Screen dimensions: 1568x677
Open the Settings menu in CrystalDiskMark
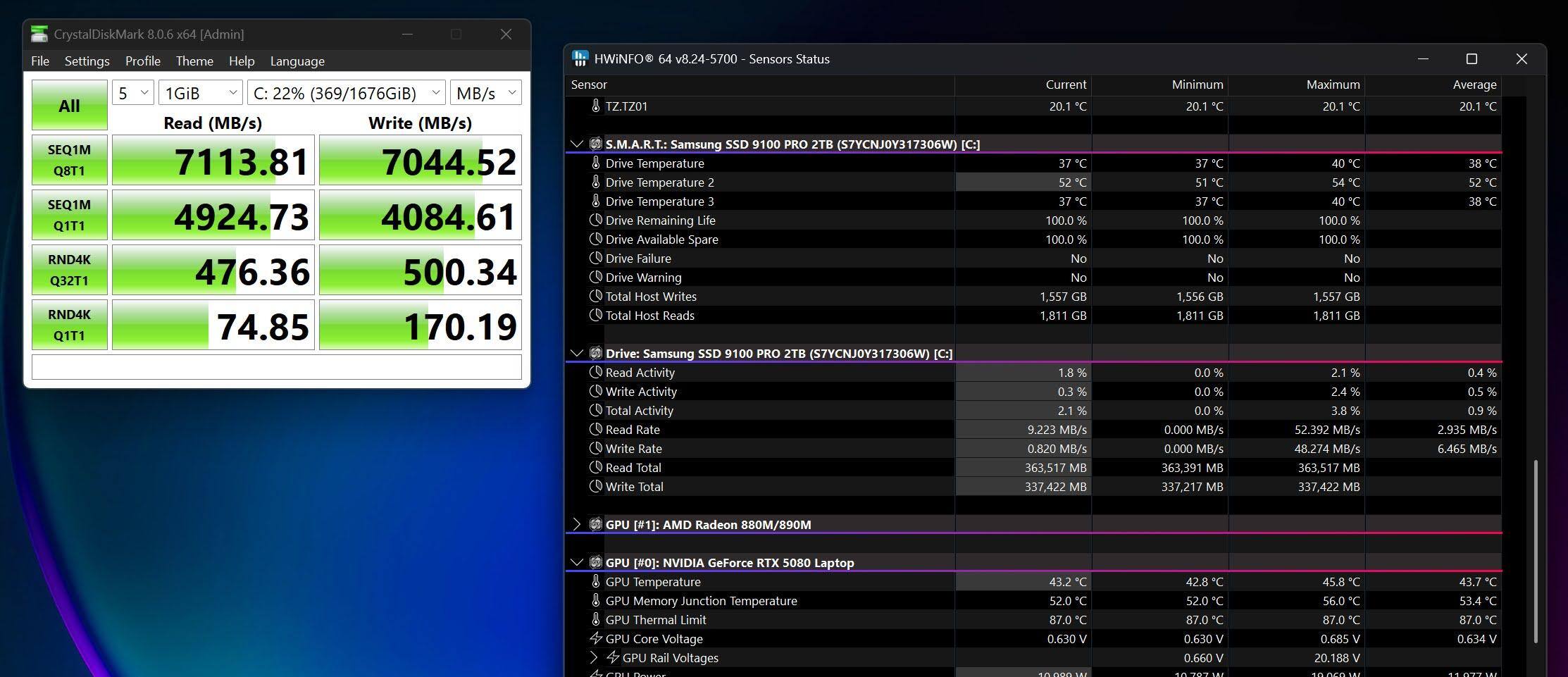point(87,61)
